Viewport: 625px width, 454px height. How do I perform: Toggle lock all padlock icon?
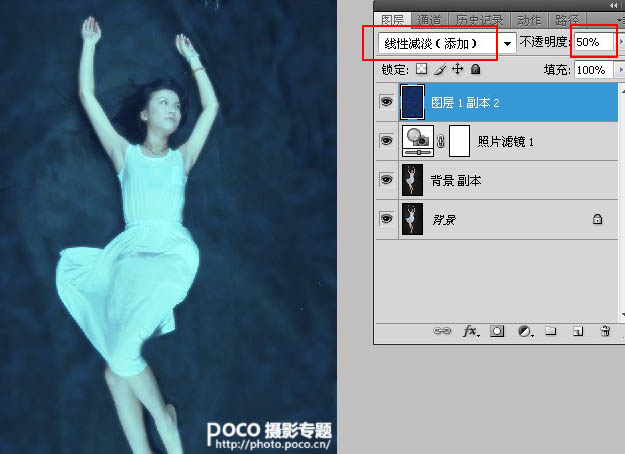(x=475, y=69)
